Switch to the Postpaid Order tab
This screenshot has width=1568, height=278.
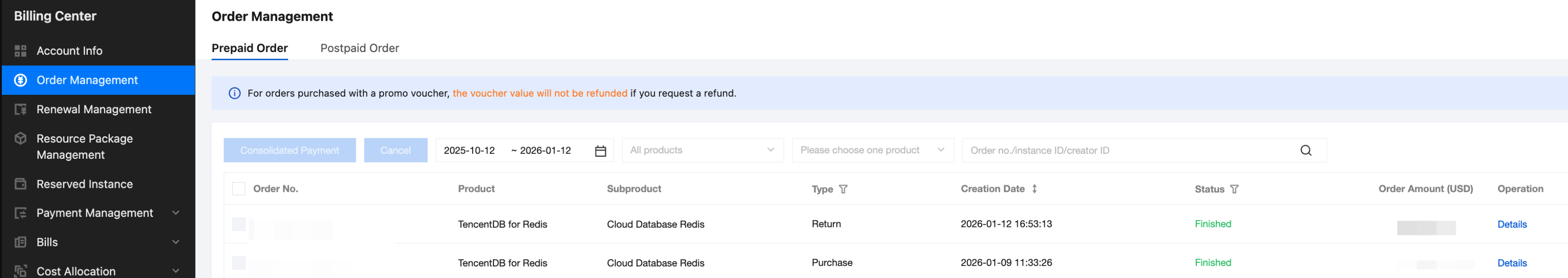coord(359,48)
